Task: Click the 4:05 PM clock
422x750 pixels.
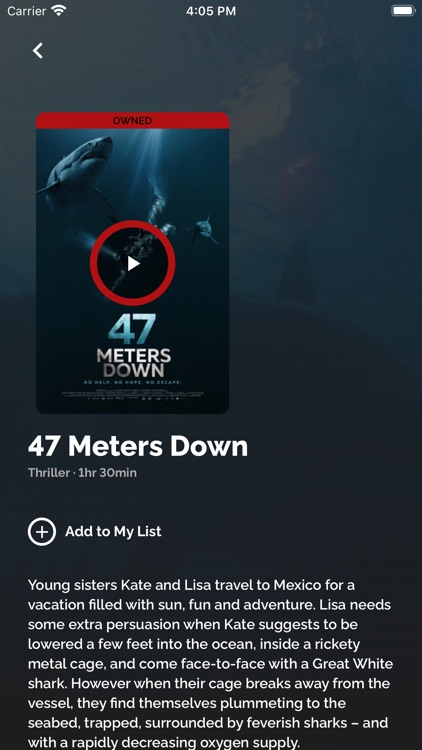Action: point(211,11)
